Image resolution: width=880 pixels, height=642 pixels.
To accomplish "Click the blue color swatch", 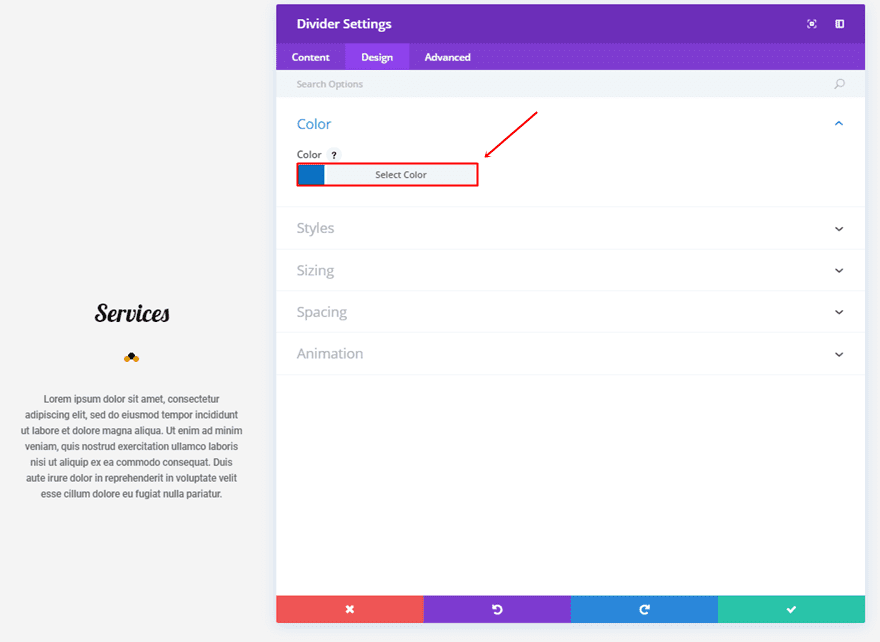I will pos(312,175).
